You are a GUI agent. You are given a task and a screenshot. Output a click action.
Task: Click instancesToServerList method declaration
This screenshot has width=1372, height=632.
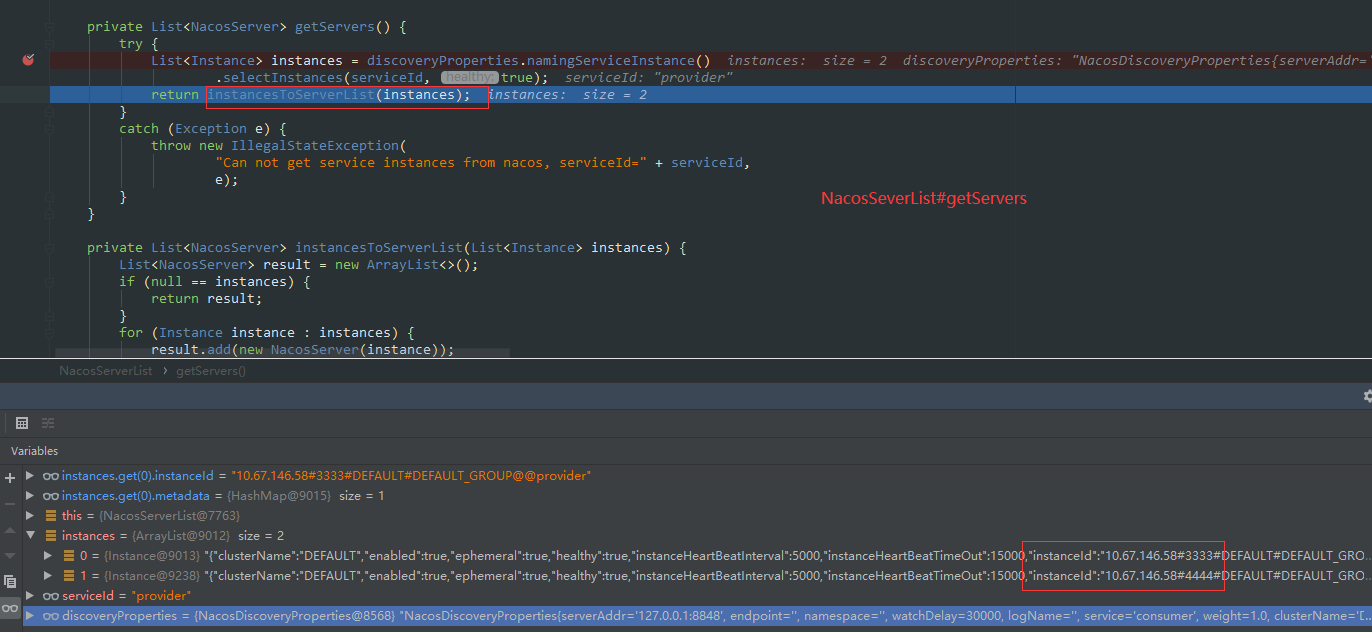pyautogui.click(x=378, y=248)
